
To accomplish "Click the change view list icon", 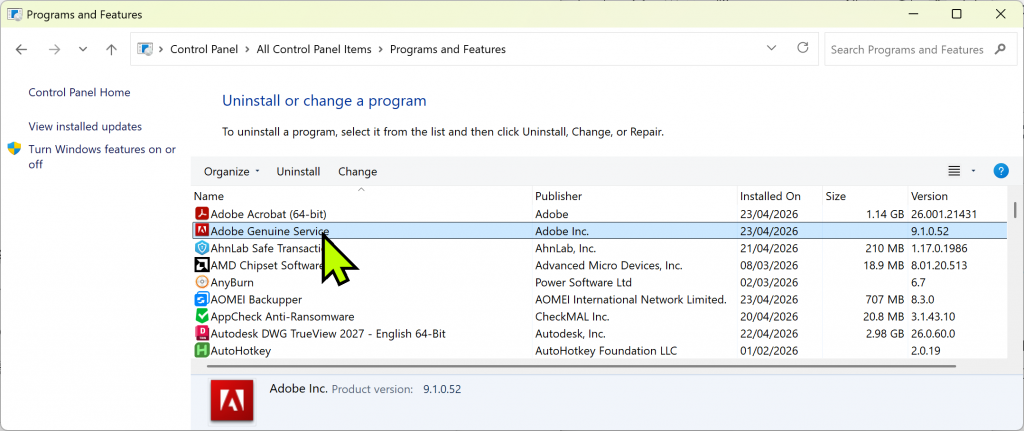I will [x=954, y=171].
